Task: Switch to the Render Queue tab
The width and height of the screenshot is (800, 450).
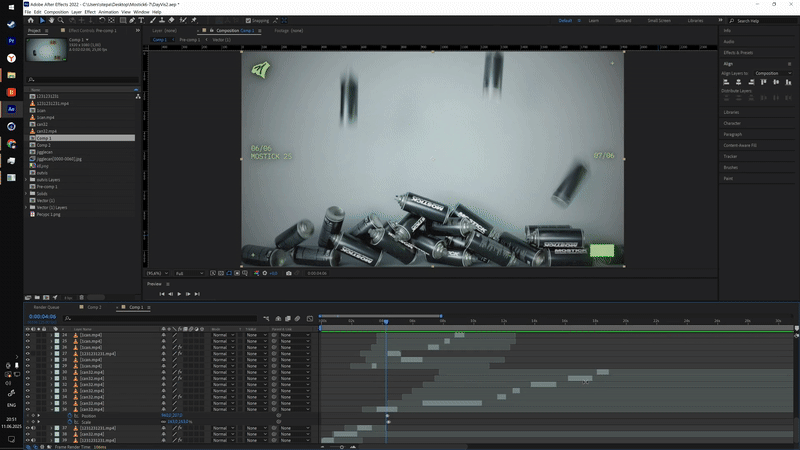Action: point(46,308)
